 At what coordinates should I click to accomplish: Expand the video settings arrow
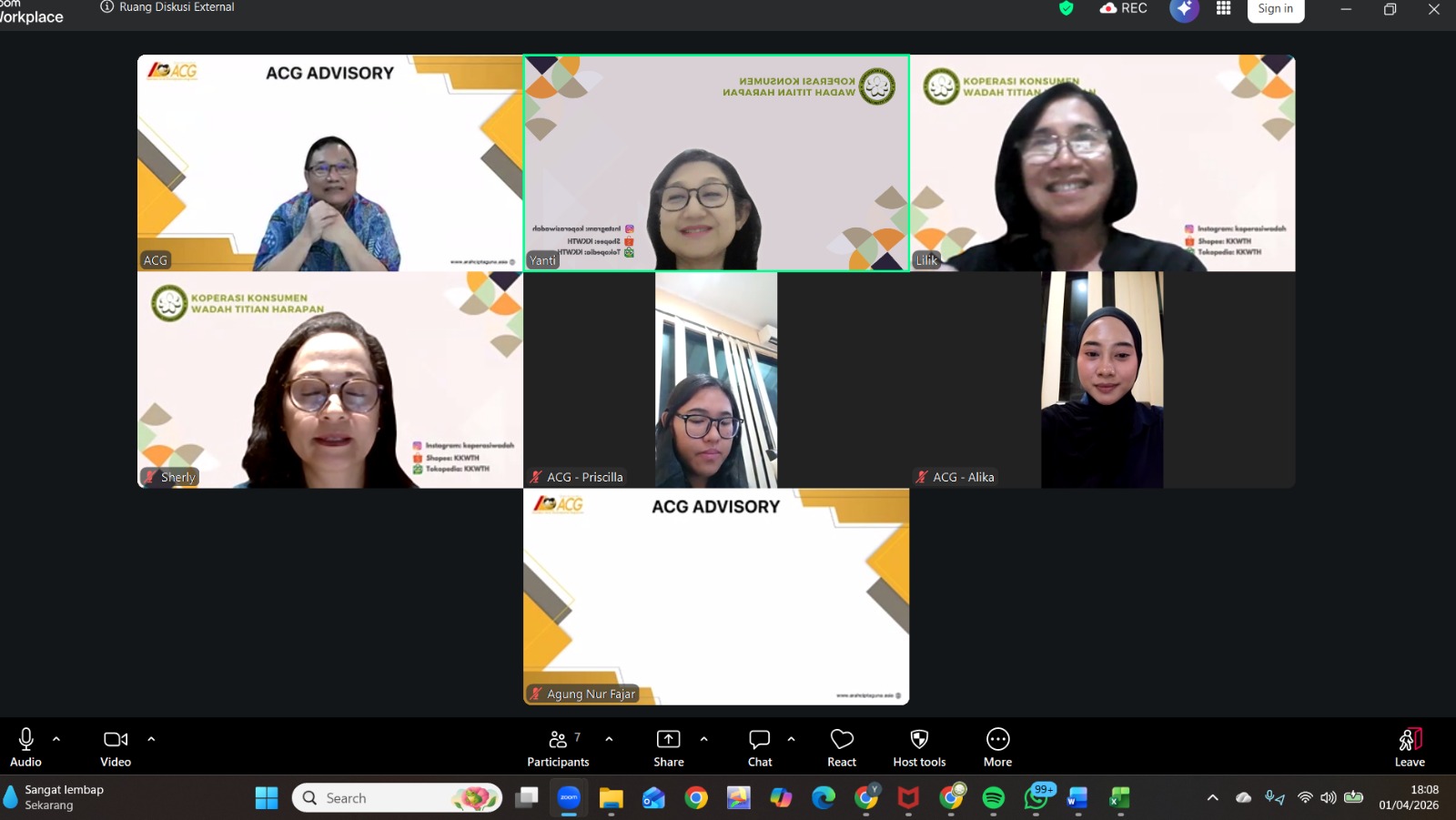point(151,739)
